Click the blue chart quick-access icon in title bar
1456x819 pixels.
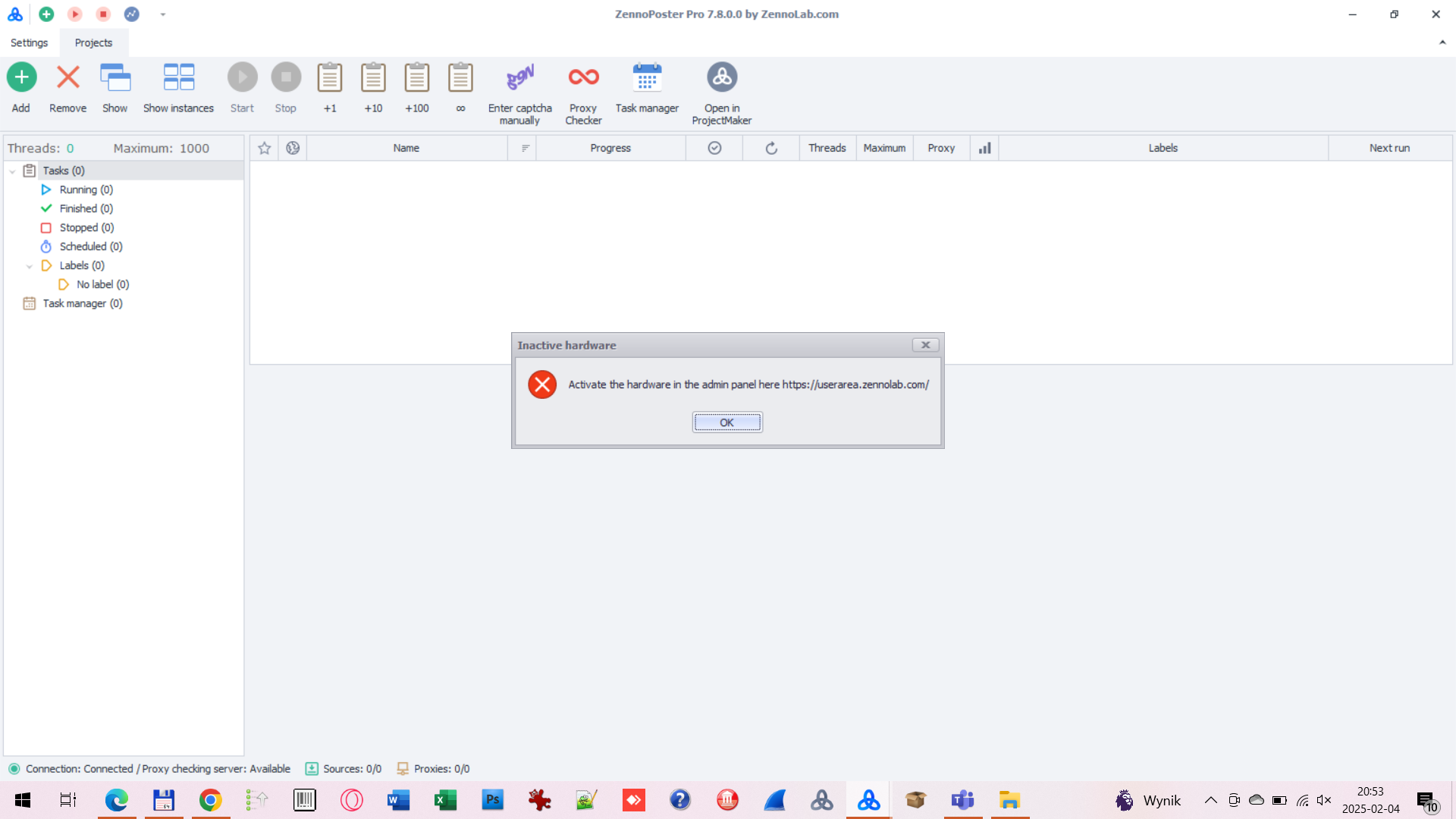click(132, 14)
